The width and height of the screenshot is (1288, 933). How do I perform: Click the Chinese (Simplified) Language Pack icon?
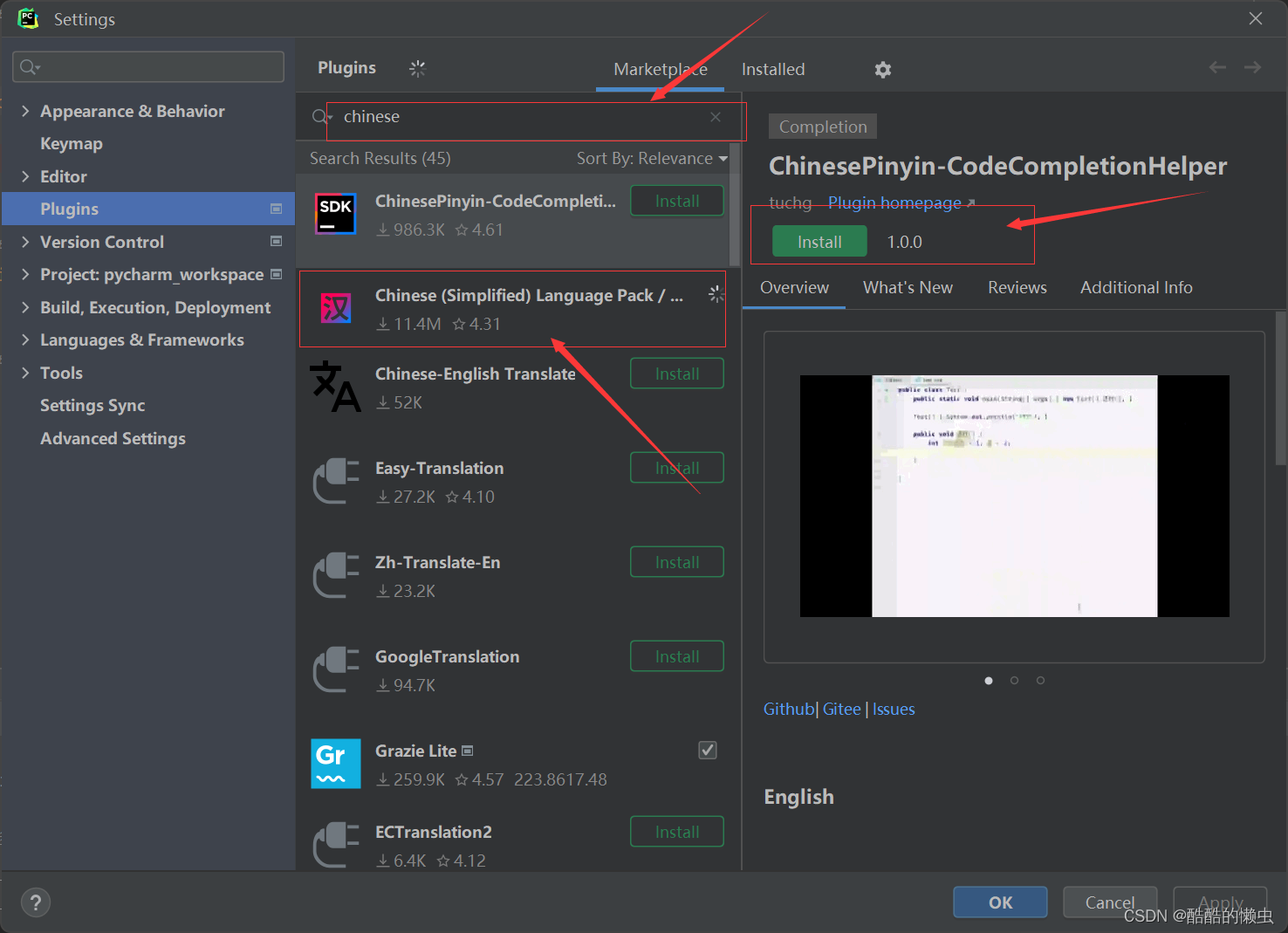(336, 307)
